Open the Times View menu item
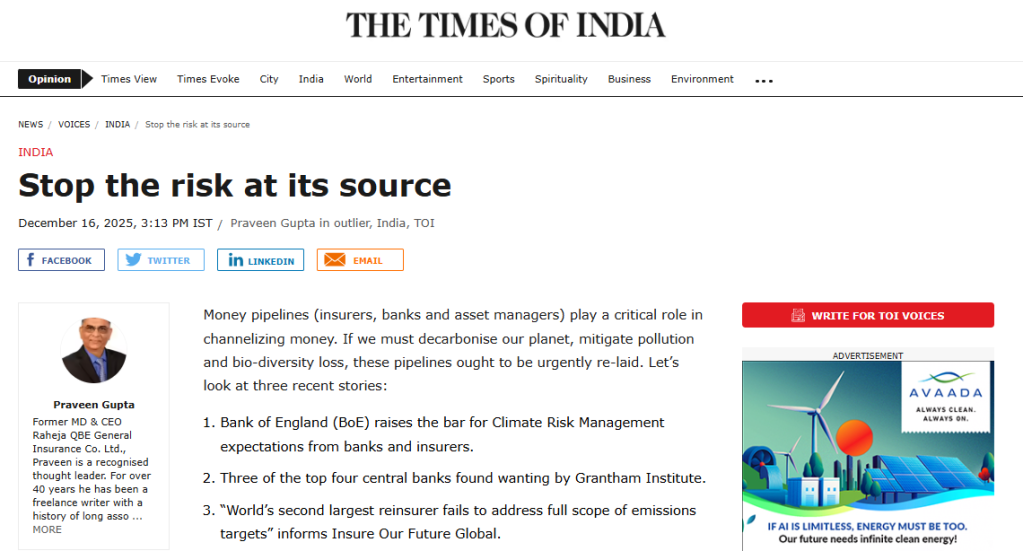Image resolution: width=1023 pixels, height=551 pixels. (x=129, y=79)
